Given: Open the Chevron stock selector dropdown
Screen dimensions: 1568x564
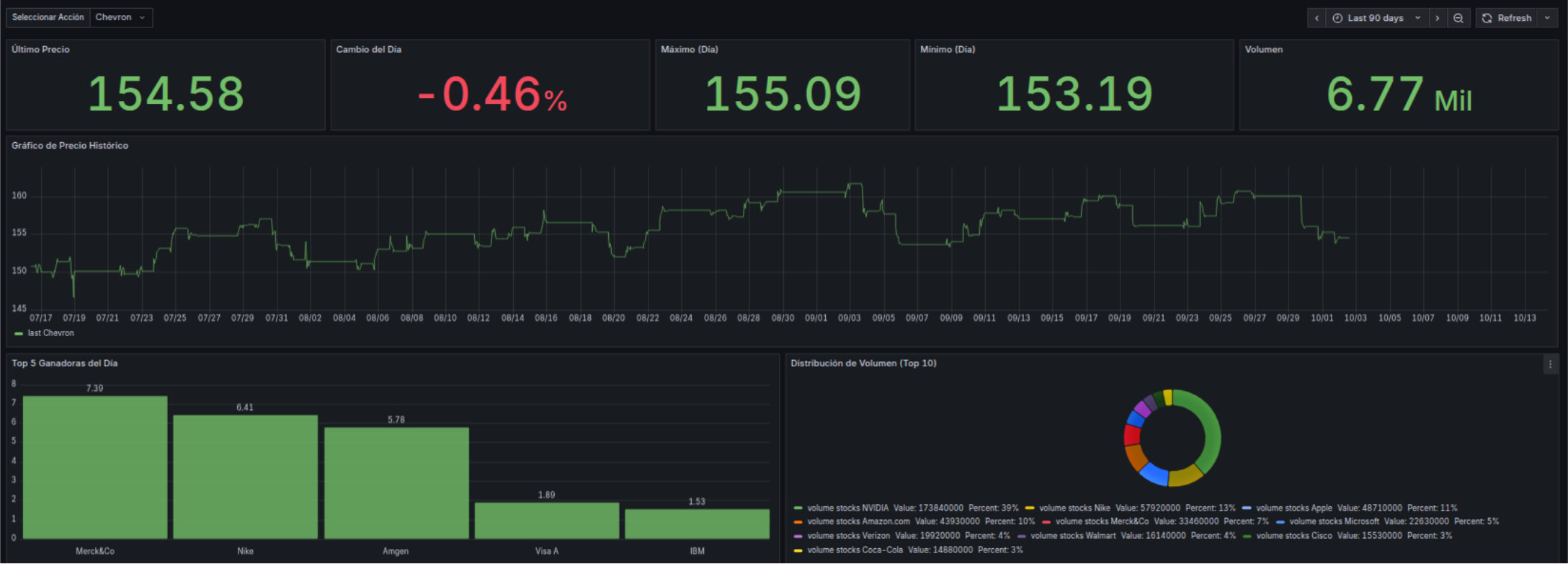Looking at the screenshot, I should (120, 17).
